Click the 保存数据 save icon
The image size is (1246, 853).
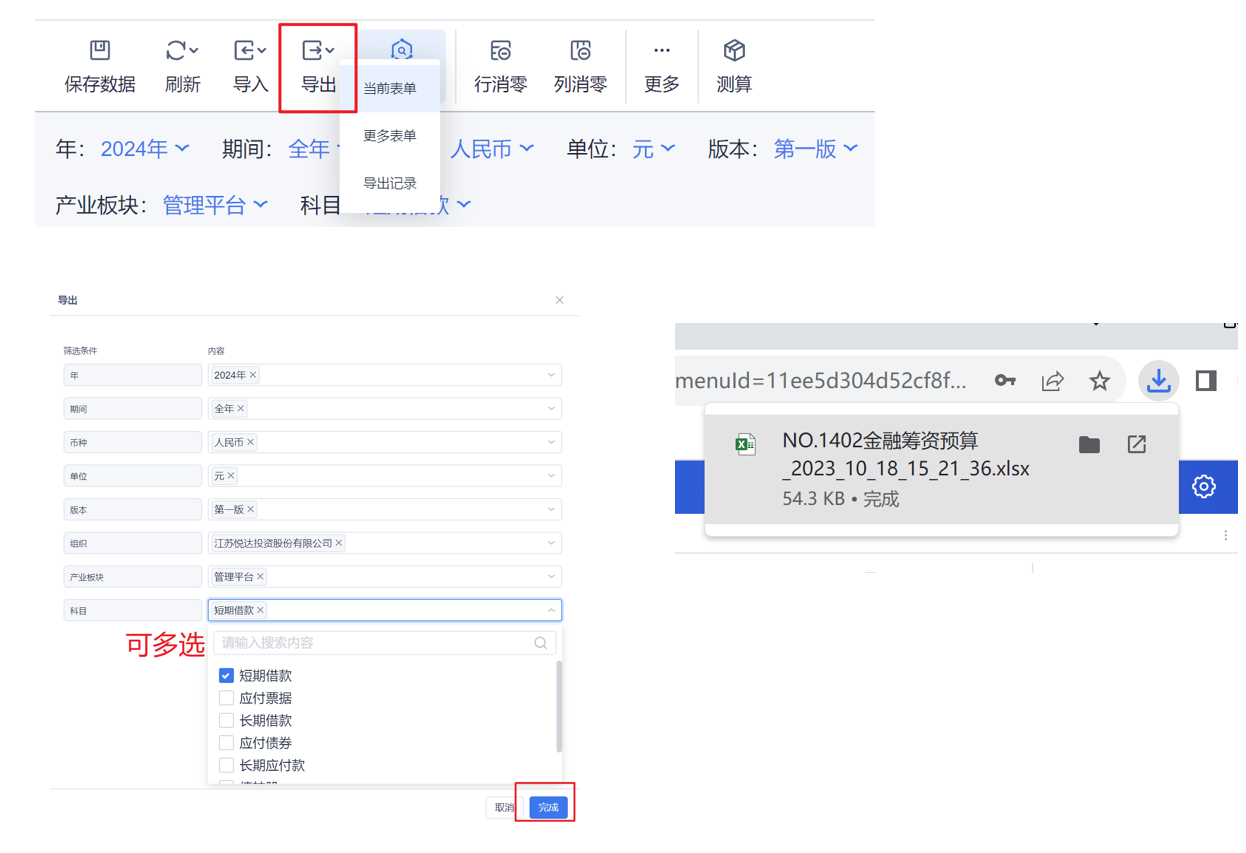click(x=100, y=51)
